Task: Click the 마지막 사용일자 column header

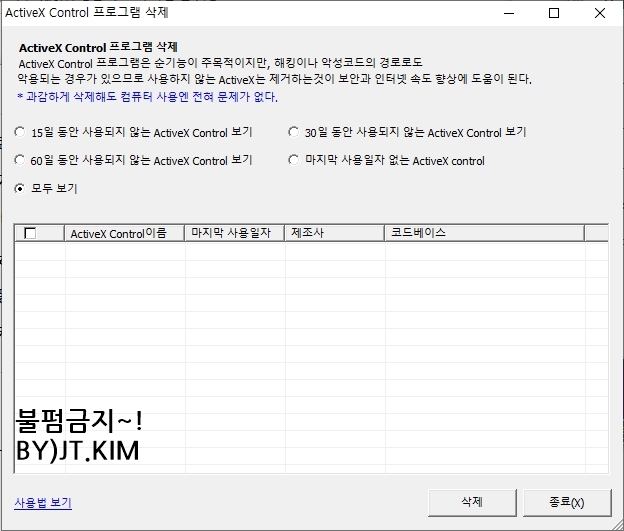Action: tap(235, 233)
